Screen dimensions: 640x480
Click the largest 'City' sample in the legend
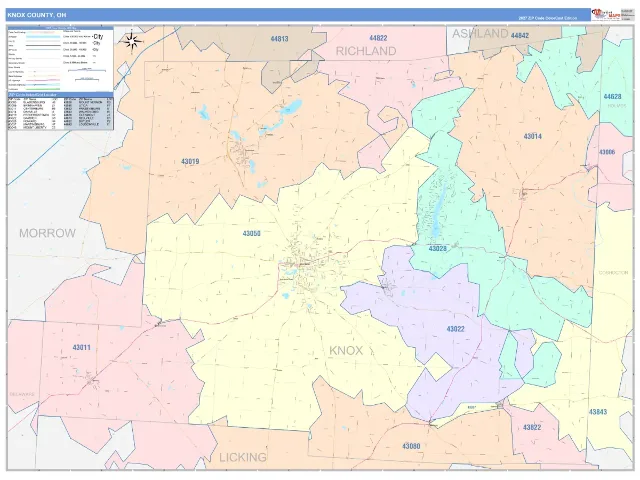tap(98, 37)
